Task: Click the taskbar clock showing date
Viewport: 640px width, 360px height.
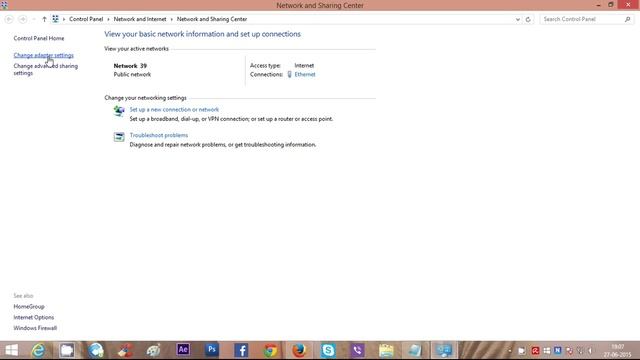Action: pos(617,351)
